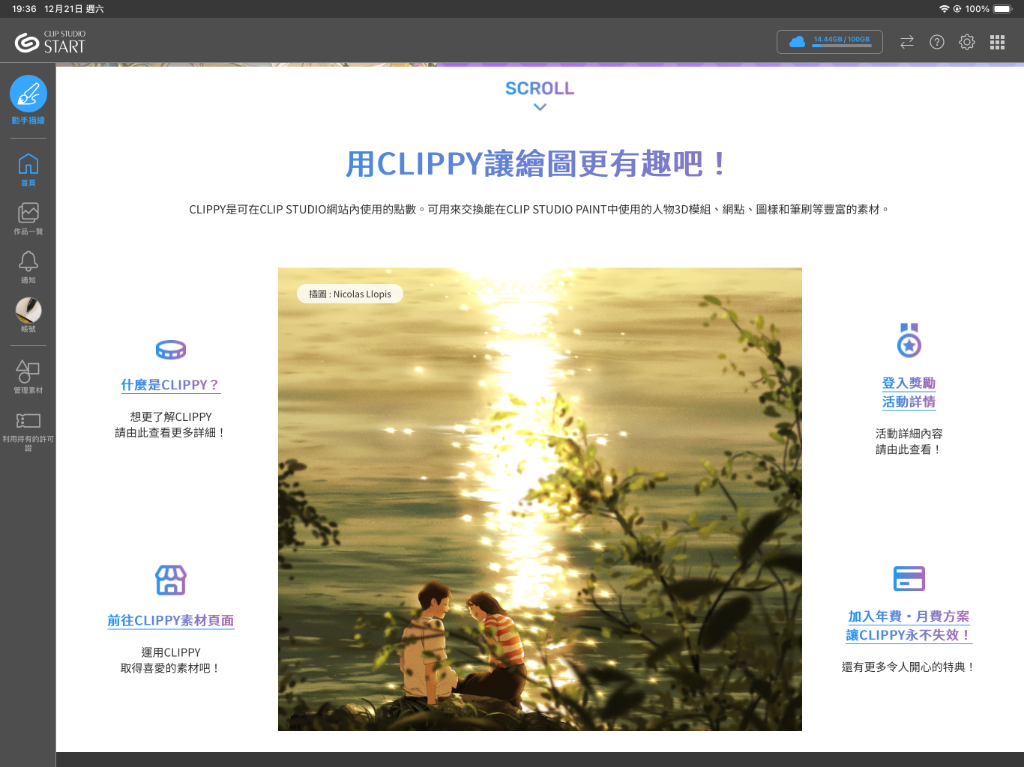Open the license usage (利用持有的許可證) icon
1024x767 pixels.
(28, 420)
